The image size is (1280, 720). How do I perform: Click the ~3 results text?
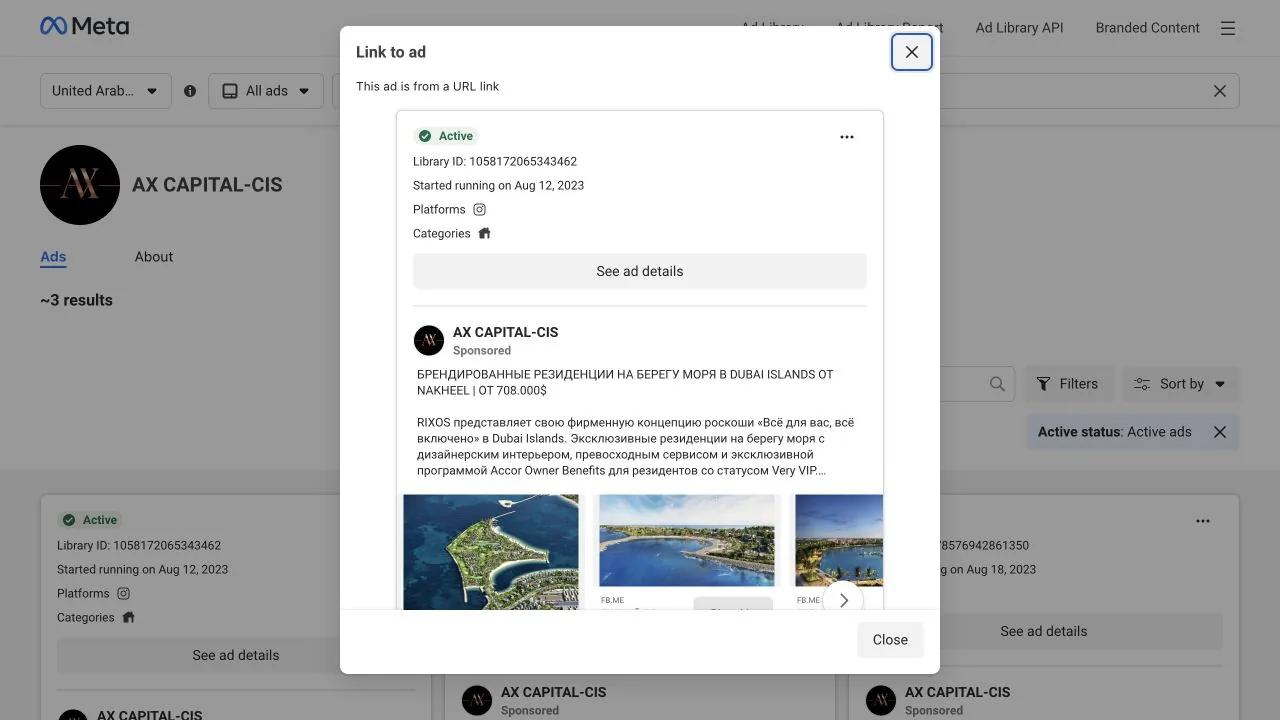point(77,300)
